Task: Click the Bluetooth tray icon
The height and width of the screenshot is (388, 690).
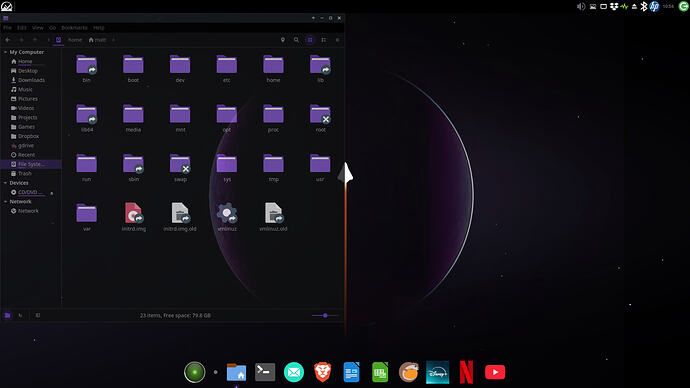Action: (x=643, y=7)
